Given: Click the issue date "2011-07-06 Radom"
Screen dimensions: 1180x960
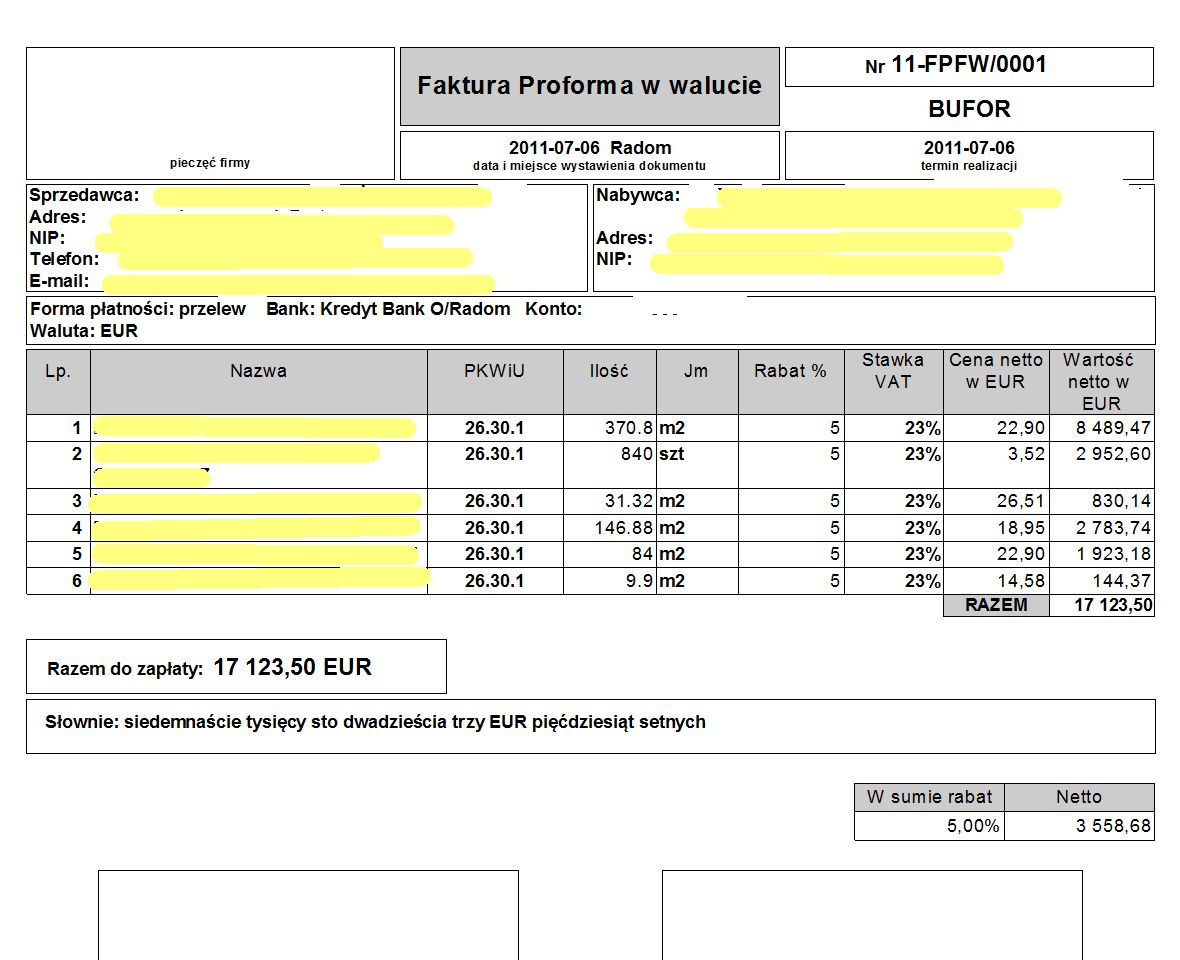Looking at the screenshot, I should [x=589, y=148].
